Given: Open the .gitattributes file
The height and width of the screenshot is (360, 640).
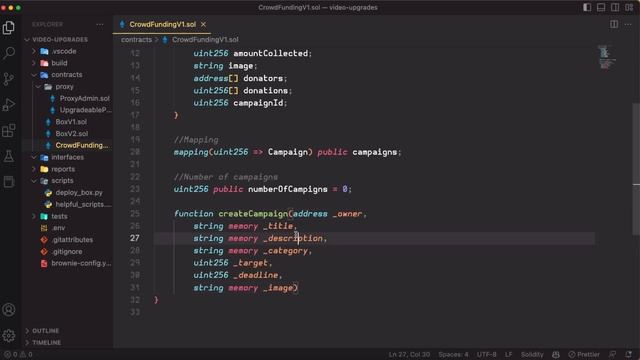Looking at the screenshot, I should click(72, 240).
